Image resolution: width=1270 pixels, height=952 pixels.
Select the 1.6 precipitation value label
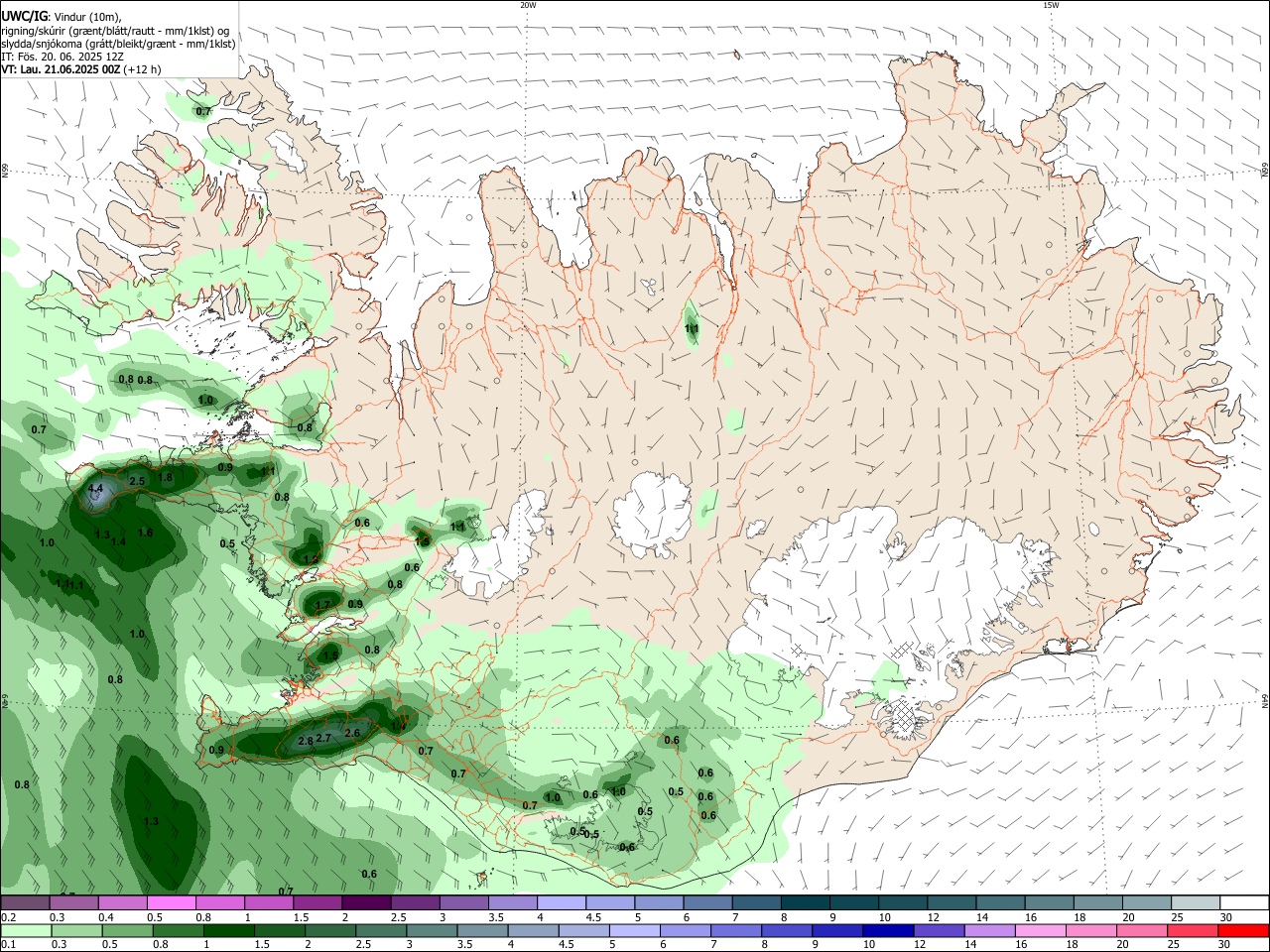click(146, 533)
